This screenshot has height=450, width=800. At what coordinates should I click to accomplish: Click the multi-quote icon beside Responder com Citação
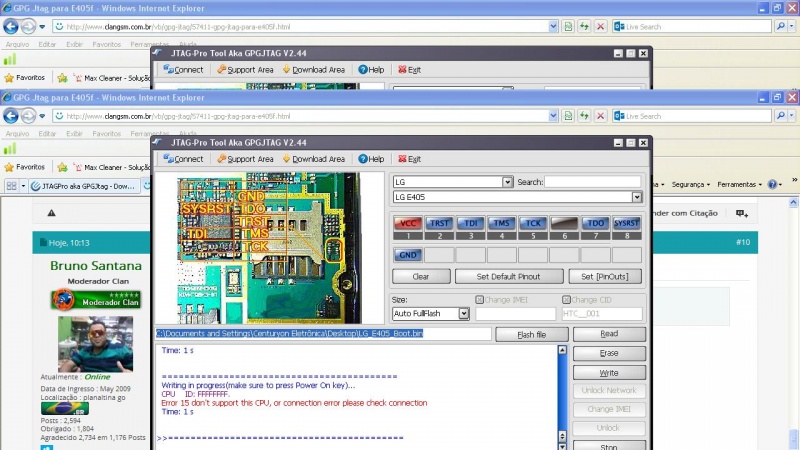[x=742, y=213]
